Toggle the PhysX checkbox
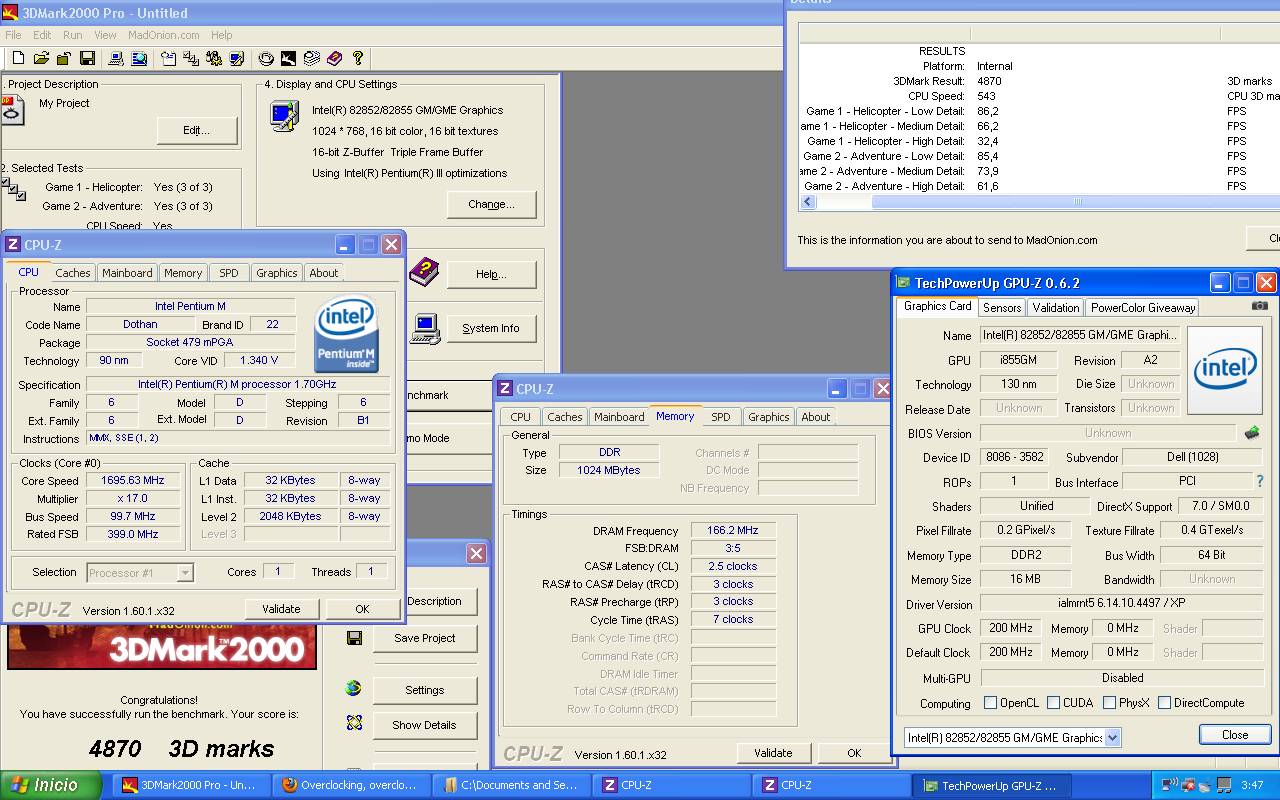 [1109, 703]
